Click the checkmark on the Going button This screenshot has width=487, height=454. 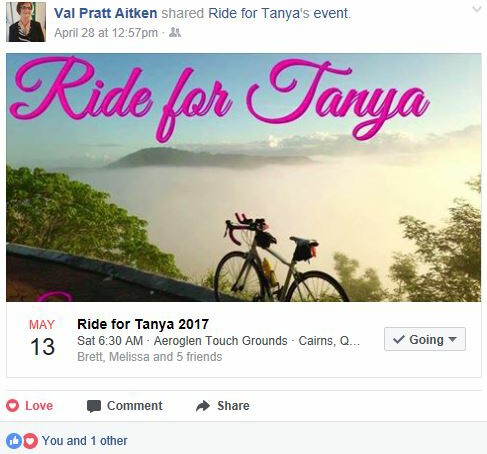399,339
